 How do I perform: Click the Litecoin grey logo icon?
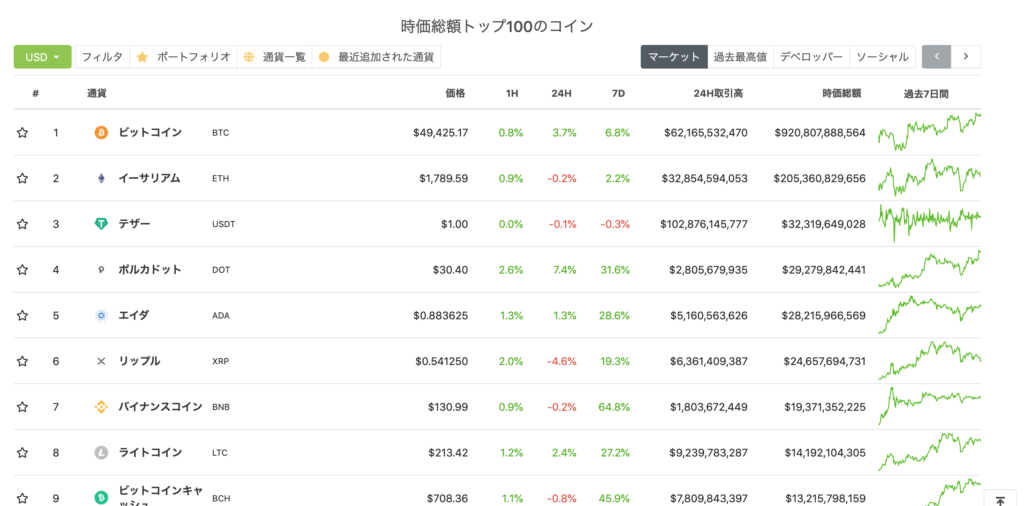[x=101, y=452]
